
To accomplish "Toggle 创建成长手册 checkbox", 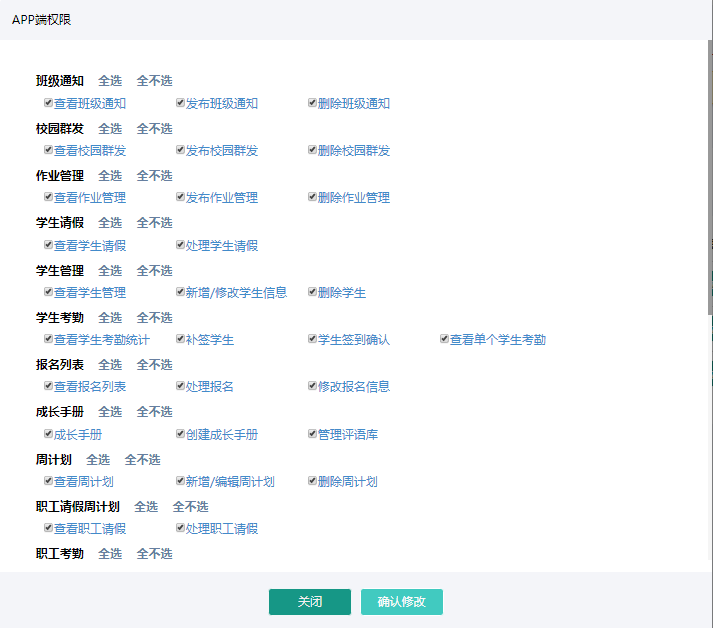I will pos(180,434).
